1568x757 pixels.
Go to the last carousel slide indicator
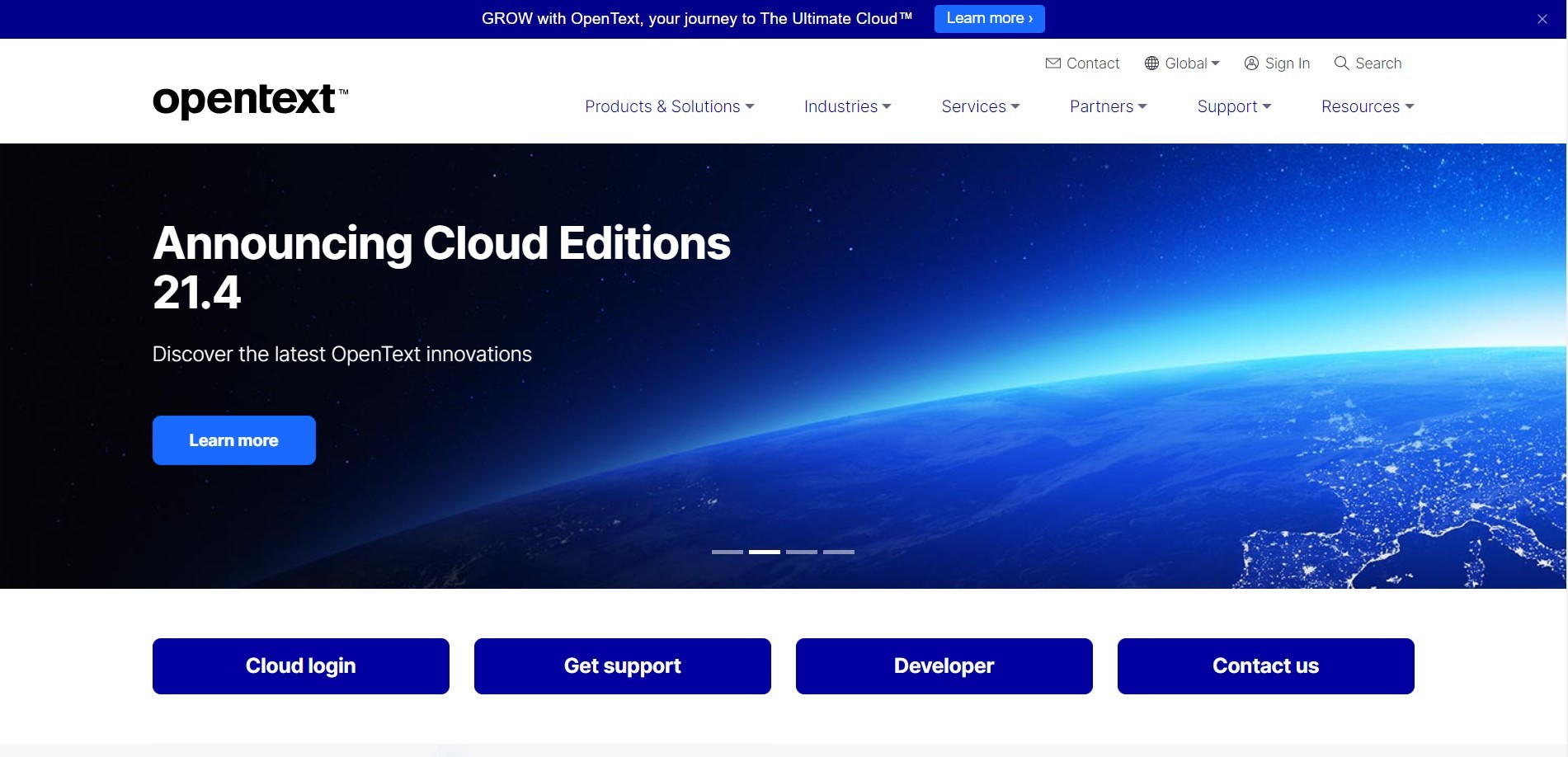[838, 552]
